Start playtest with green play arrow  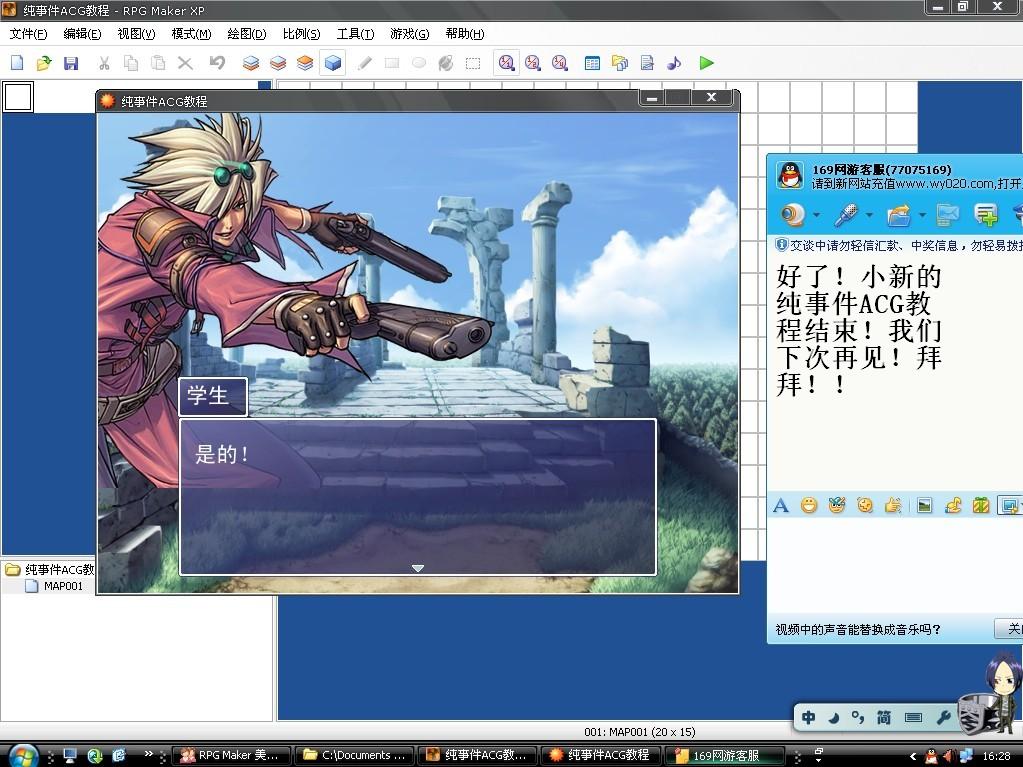pyautogui.click(x=706, y=63)
